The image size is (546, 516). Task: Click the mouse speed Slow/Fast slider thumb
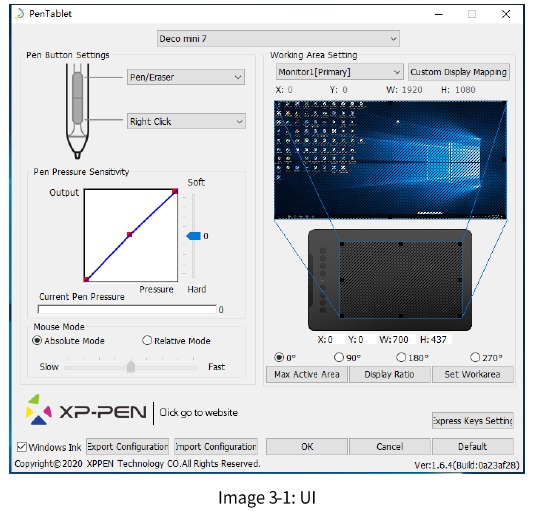pyautogui.click(x=131, y=366)
